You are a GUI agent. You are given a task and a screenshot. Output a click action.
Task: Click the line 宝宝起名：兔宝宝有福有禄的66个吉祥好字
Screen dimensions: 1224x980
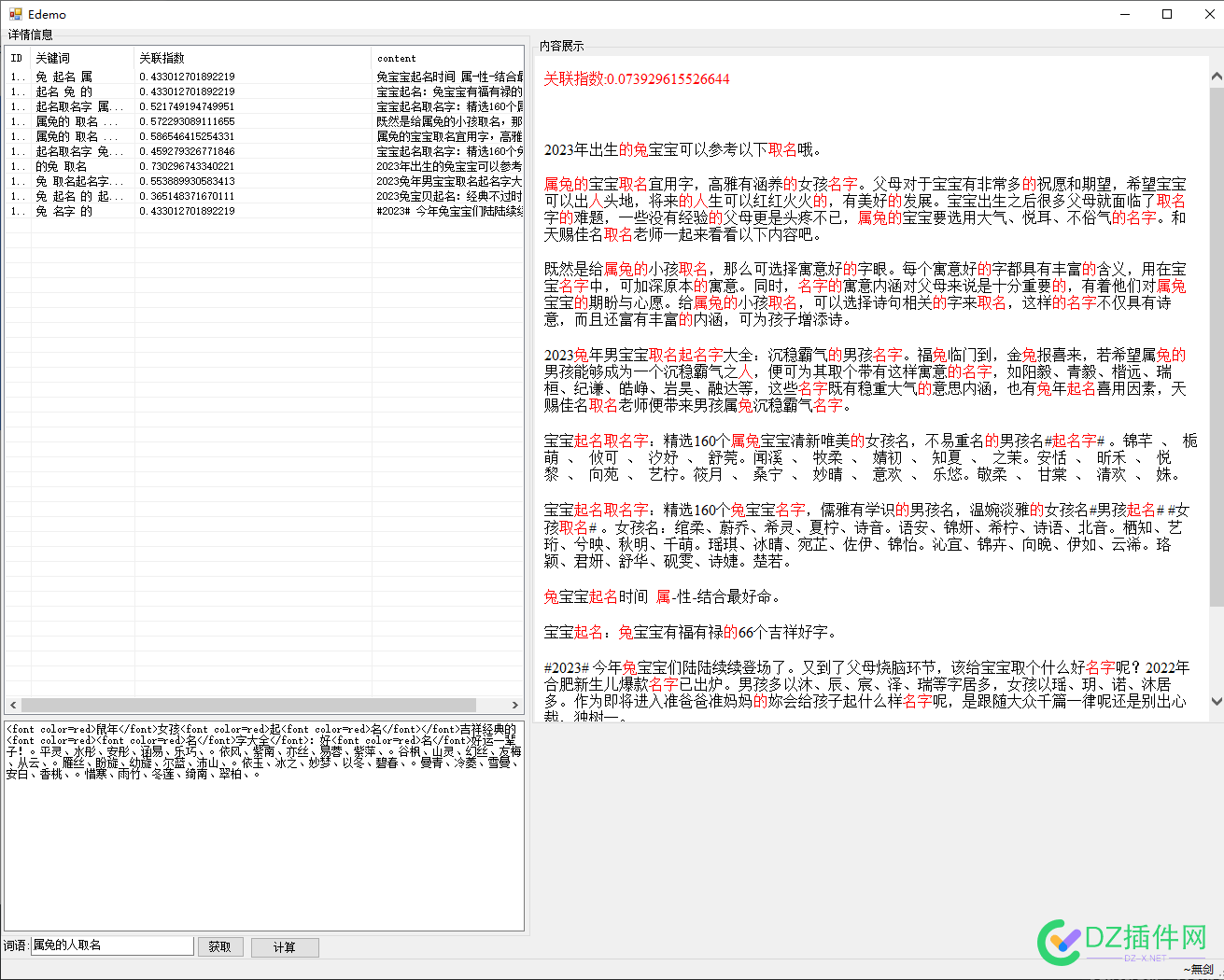(690, 632)
